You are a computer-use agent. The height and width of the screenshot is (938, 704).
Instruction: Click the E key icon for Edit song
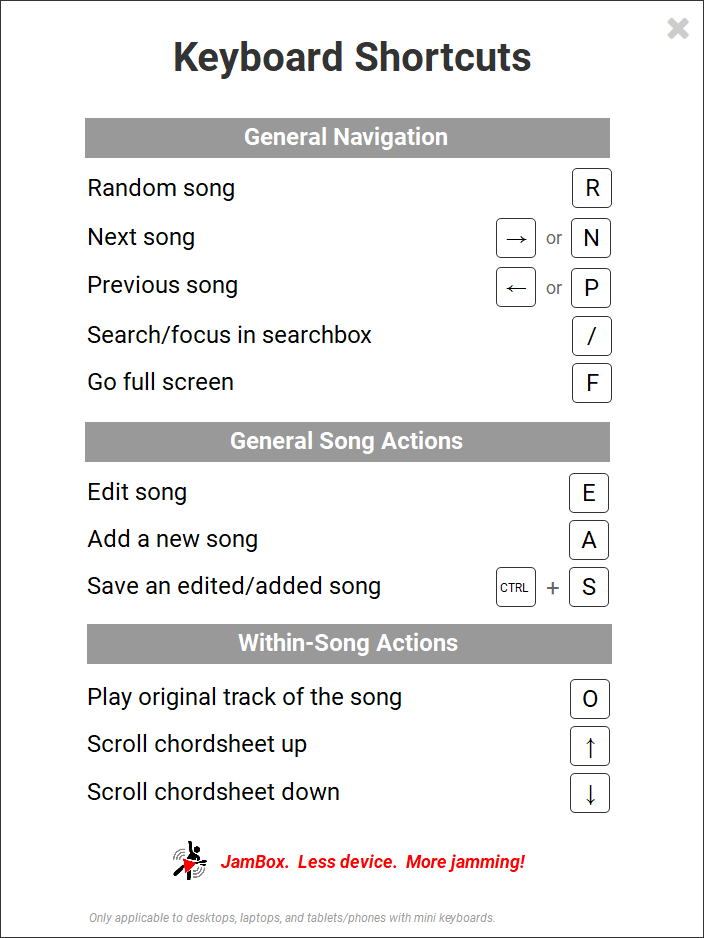(589, 493)
